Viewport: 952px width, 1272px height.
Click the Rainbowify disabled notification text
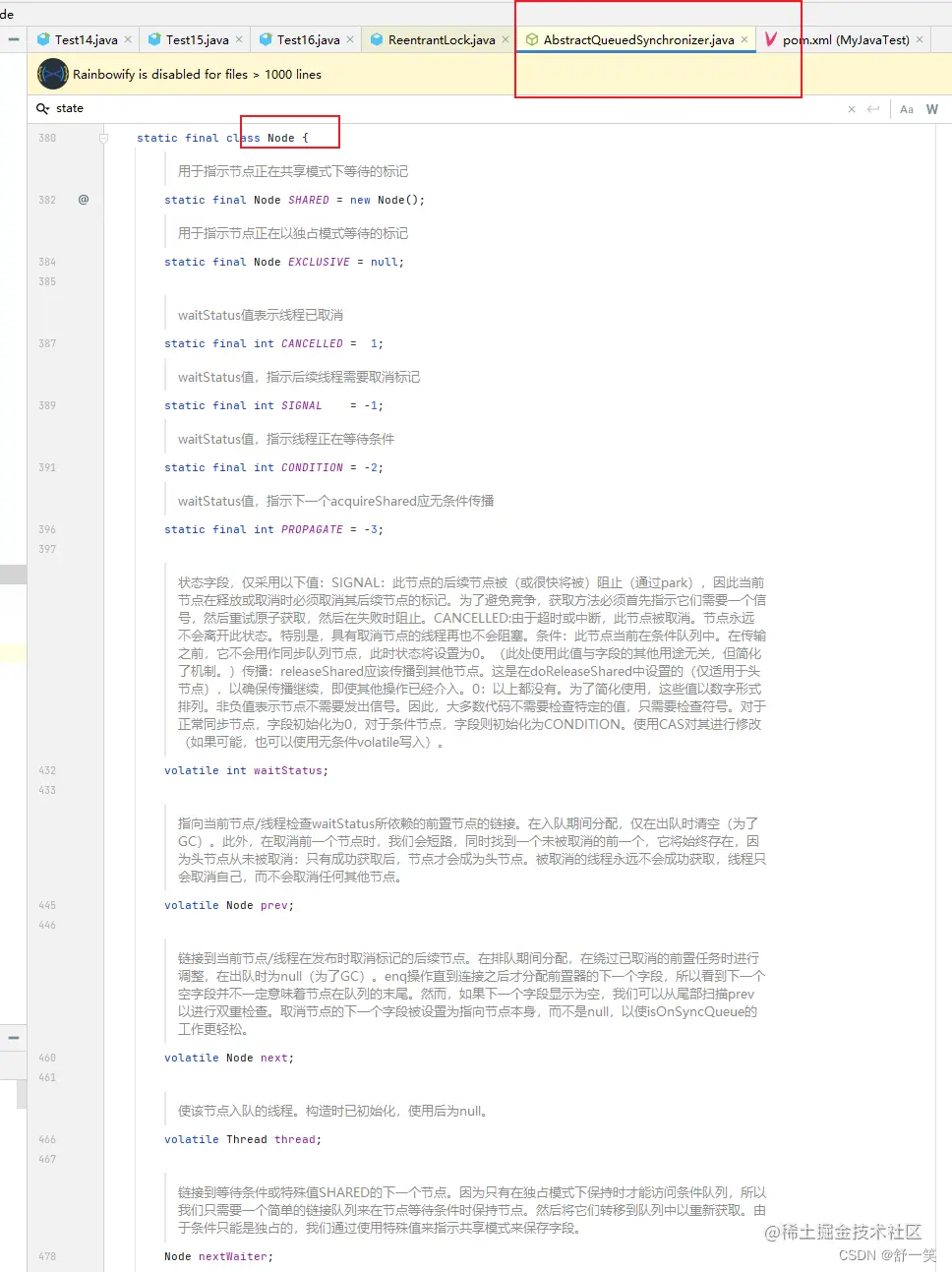[197, 75]
